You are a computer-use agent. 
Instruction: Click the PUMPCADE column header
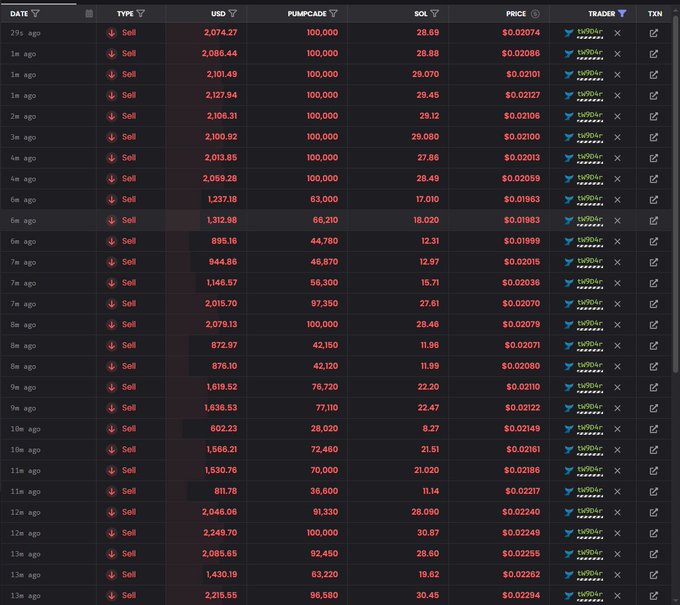click(x=307, y=14)
